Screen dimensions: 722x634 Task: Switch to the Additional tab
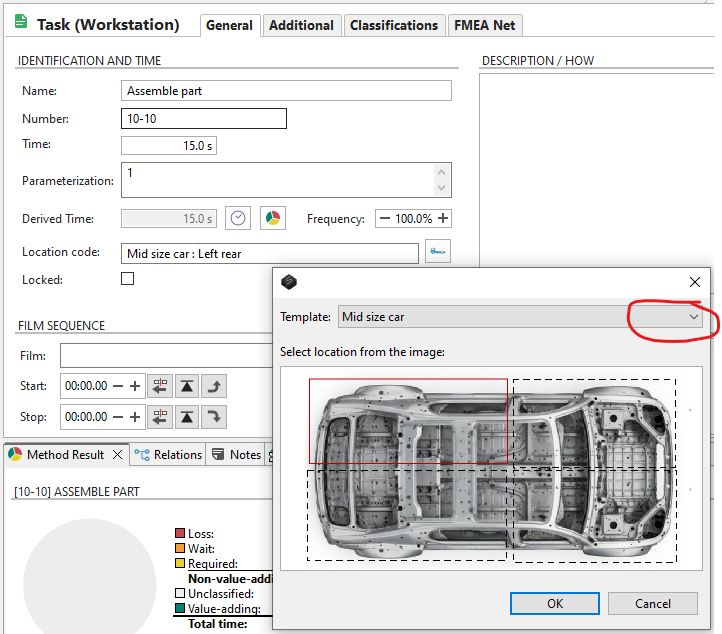(x=302, y=25)
